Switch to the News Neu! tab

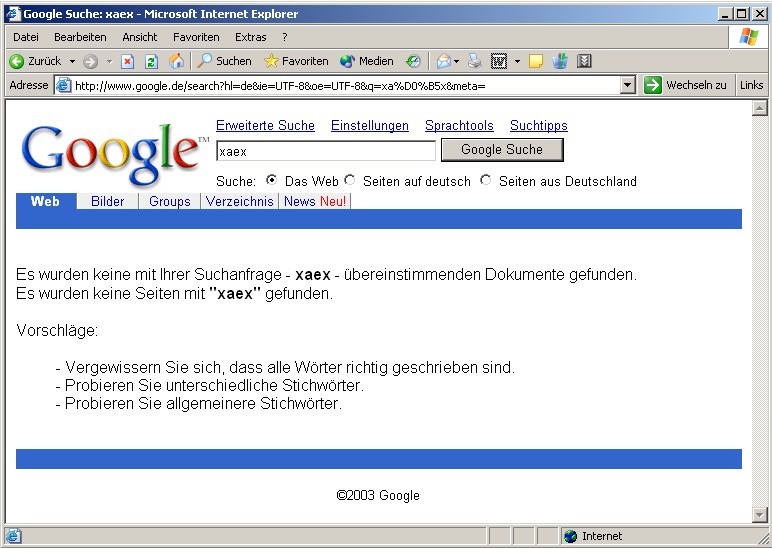pyautogui.click(x=315, y=201)
